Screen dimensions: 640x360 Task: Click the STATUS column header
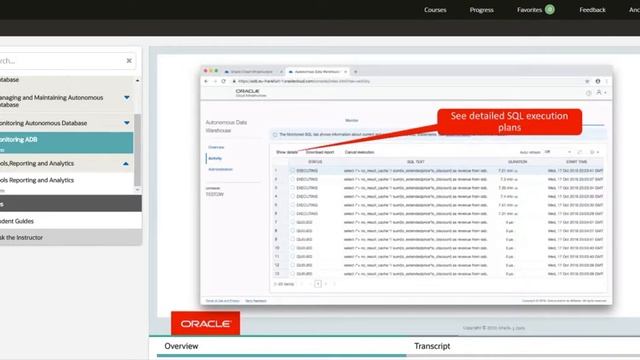click(315, 162)
